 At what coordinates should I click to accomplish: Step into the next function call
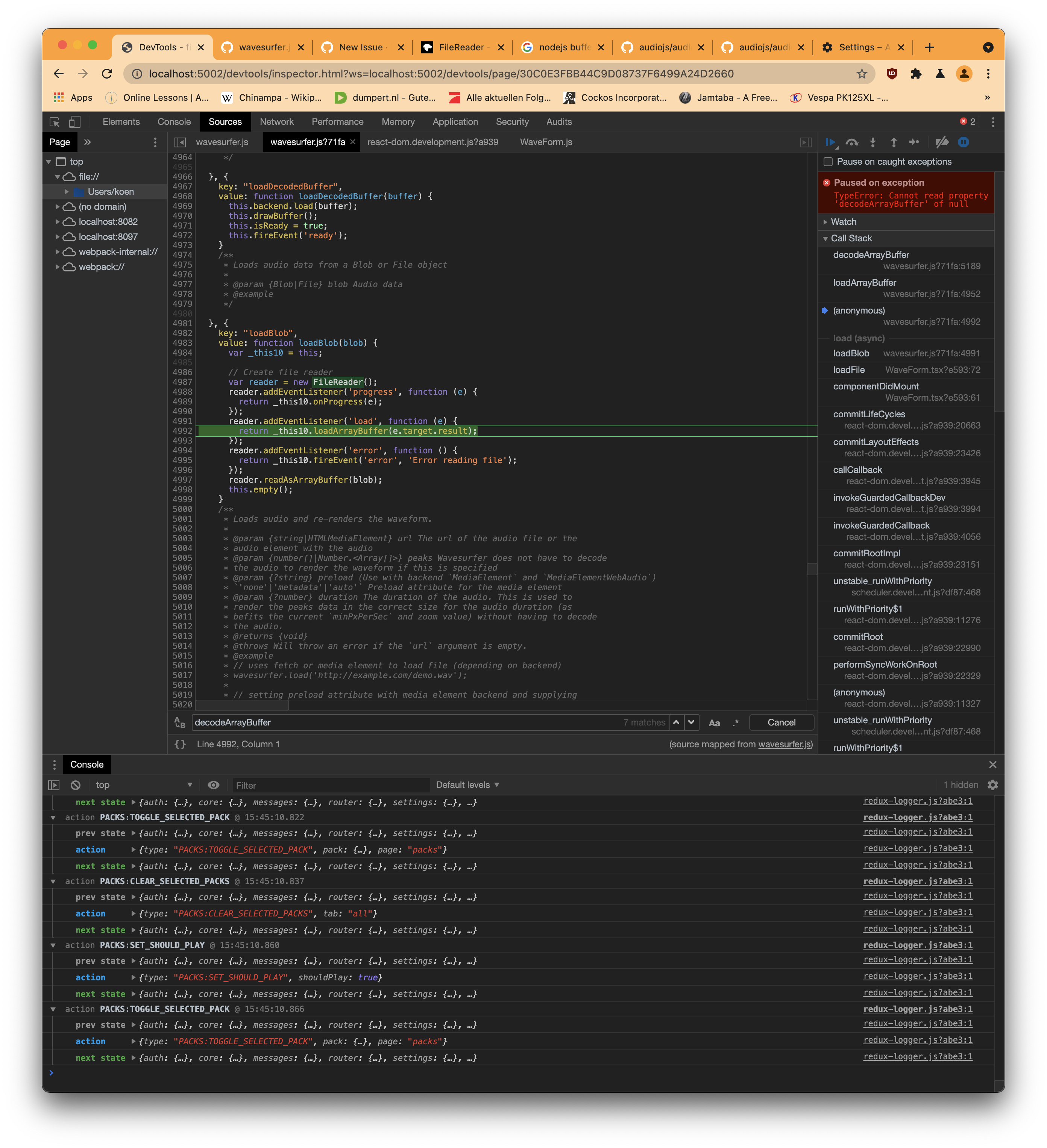[873, 142]
